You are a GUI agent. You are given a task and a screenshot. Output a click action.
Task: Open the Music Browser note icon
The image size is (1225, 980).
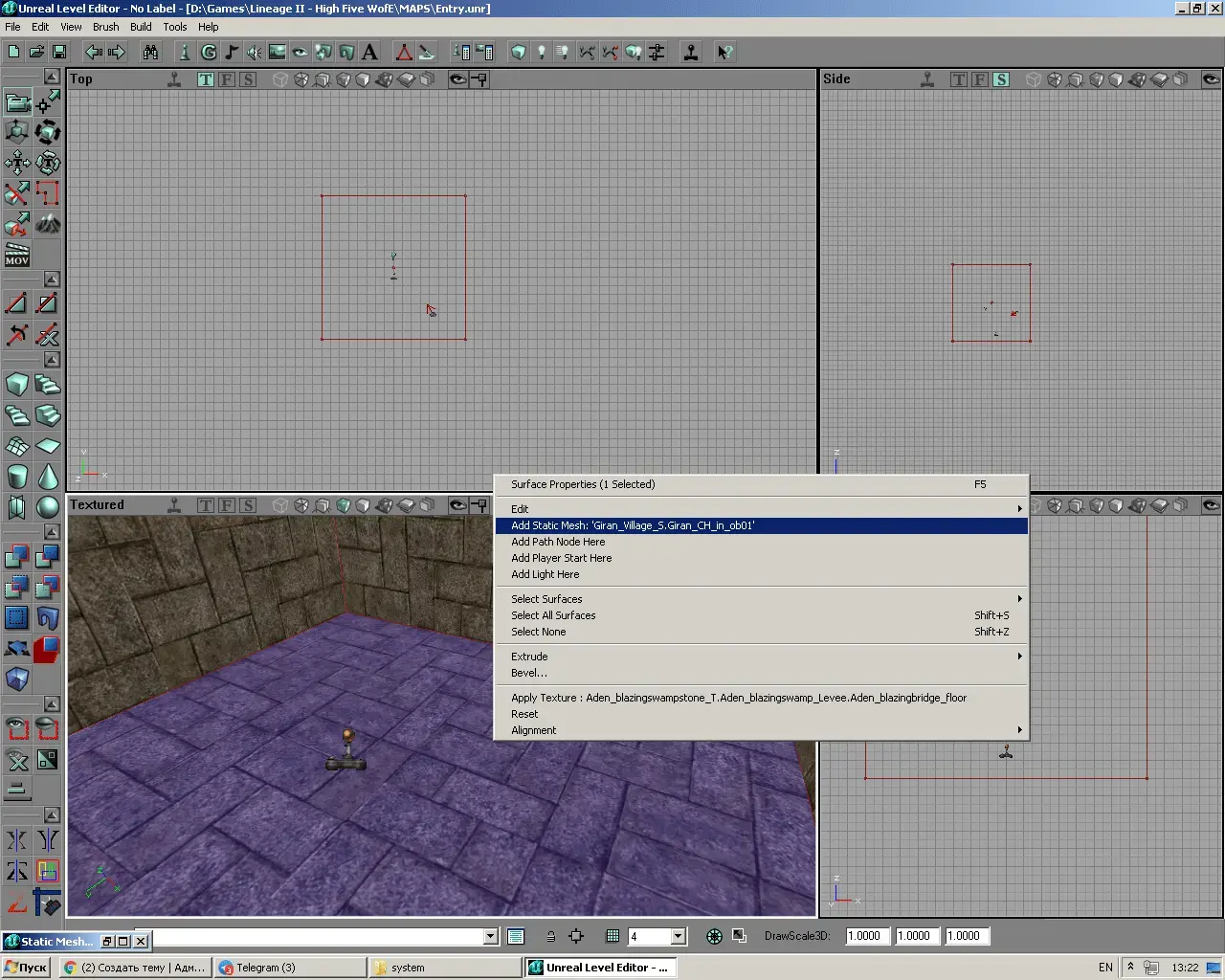pos(232,52)
